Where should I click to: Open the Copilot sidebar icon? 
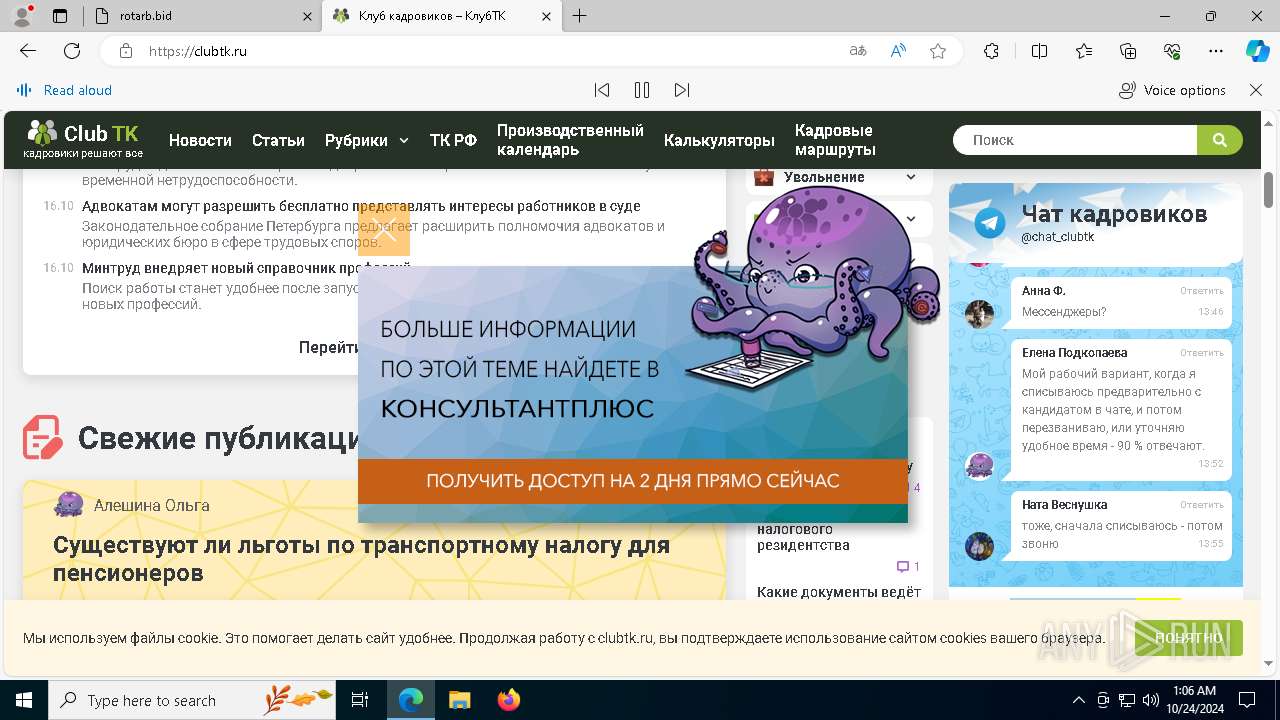click(1257, 51)
